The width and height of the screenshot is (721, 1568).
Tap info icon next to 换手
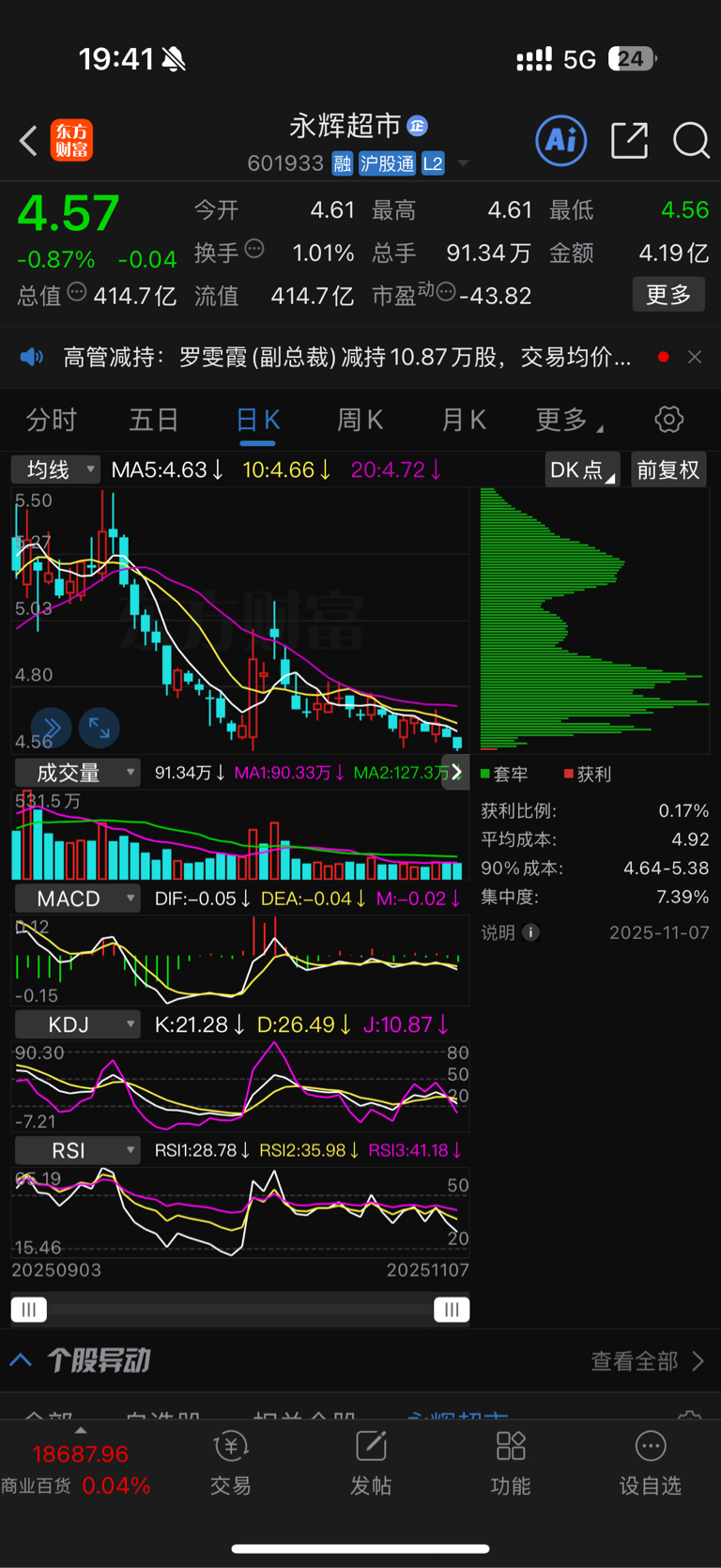click(254, 249)
